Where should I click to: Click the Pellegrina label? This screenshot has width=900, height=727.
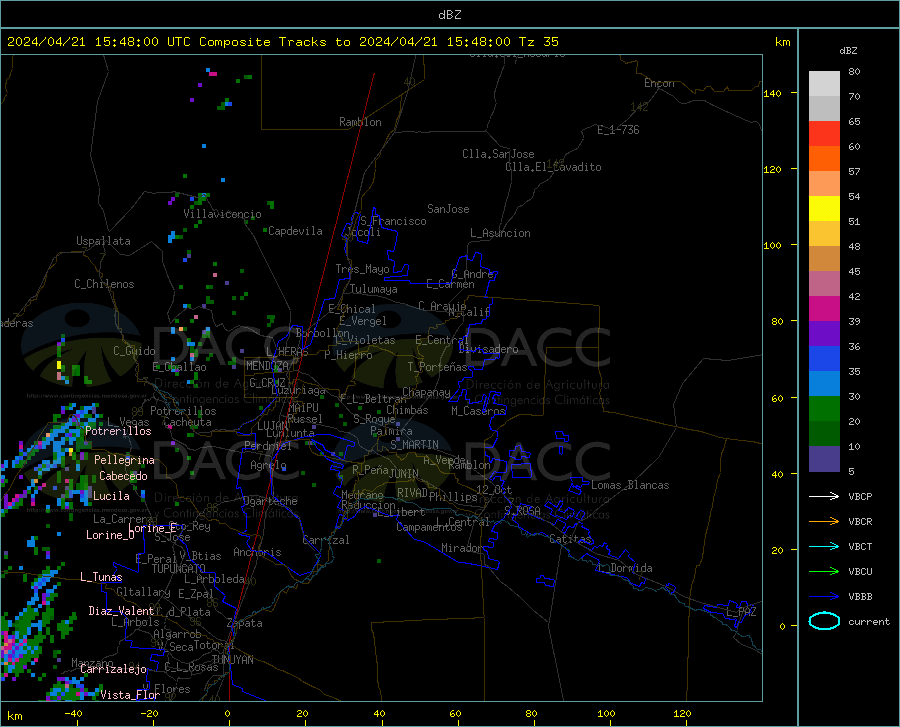tap(125, 460)
